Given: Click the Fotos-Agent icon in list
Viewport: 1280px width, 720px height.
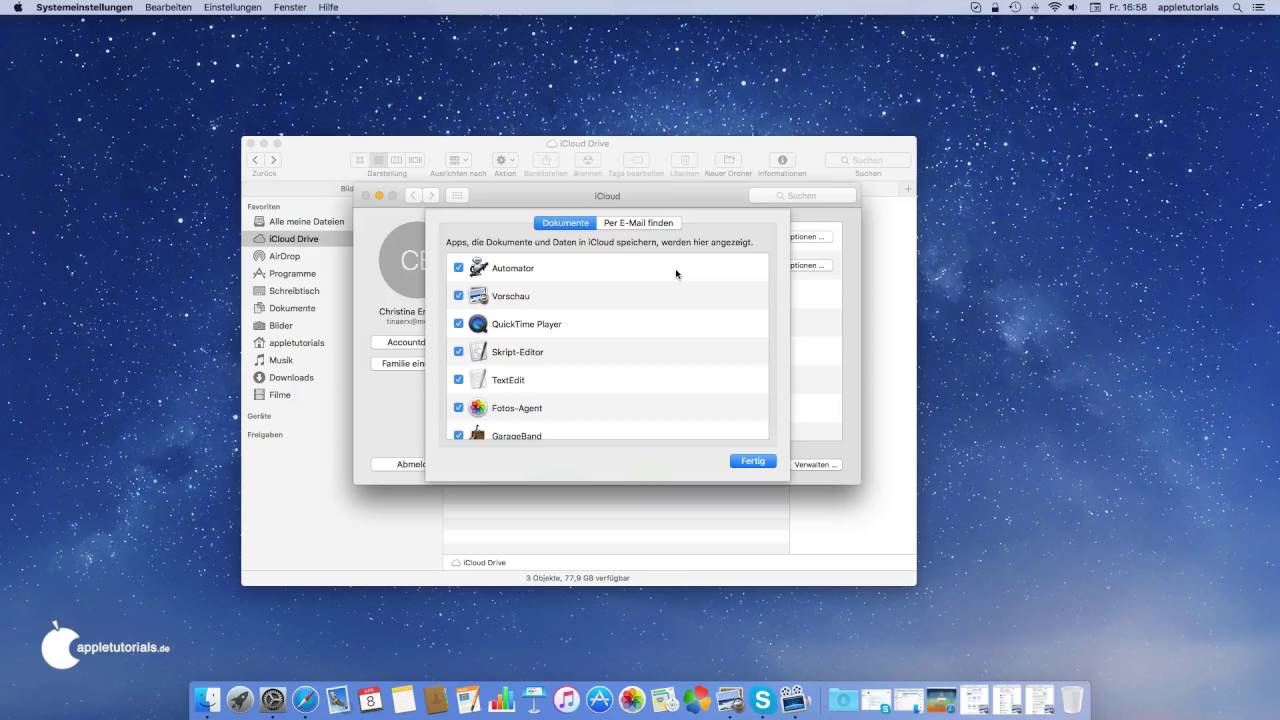Looking at the screenshot, I should point(478,408).
